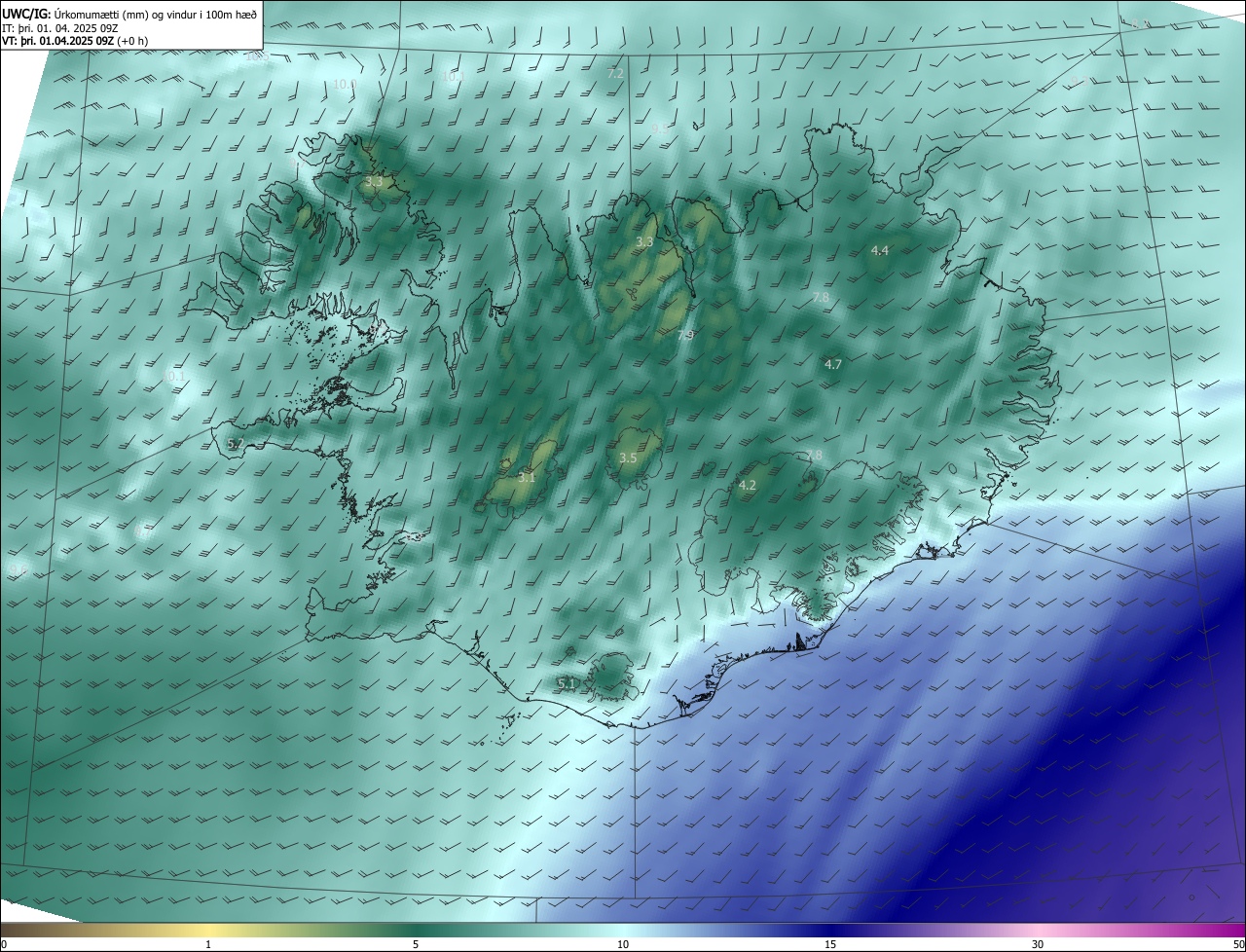Click the colorbar tick label 50

point(1237,944)
